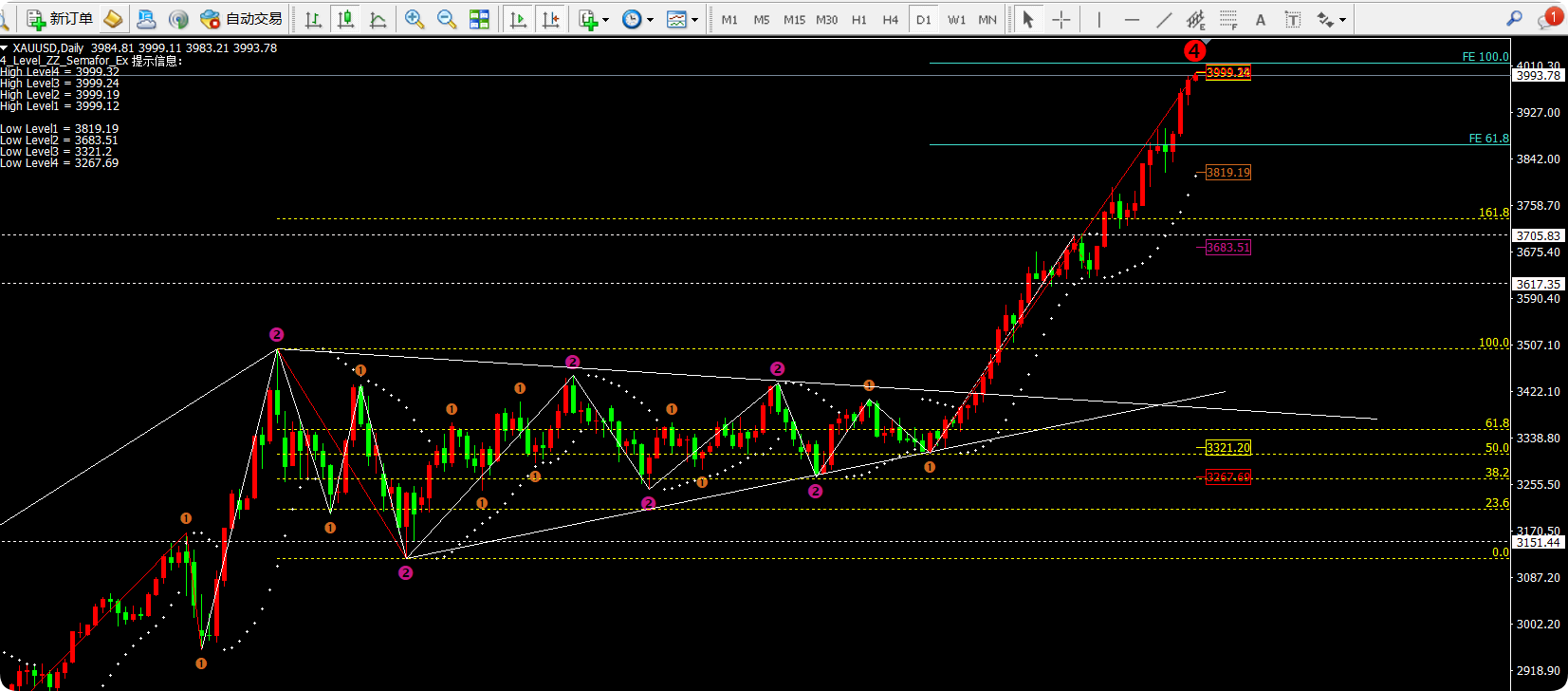The height and width of the screenshot is (691, 1568).
Task: Select the H4 timeframe
Action: click(890, 19)
